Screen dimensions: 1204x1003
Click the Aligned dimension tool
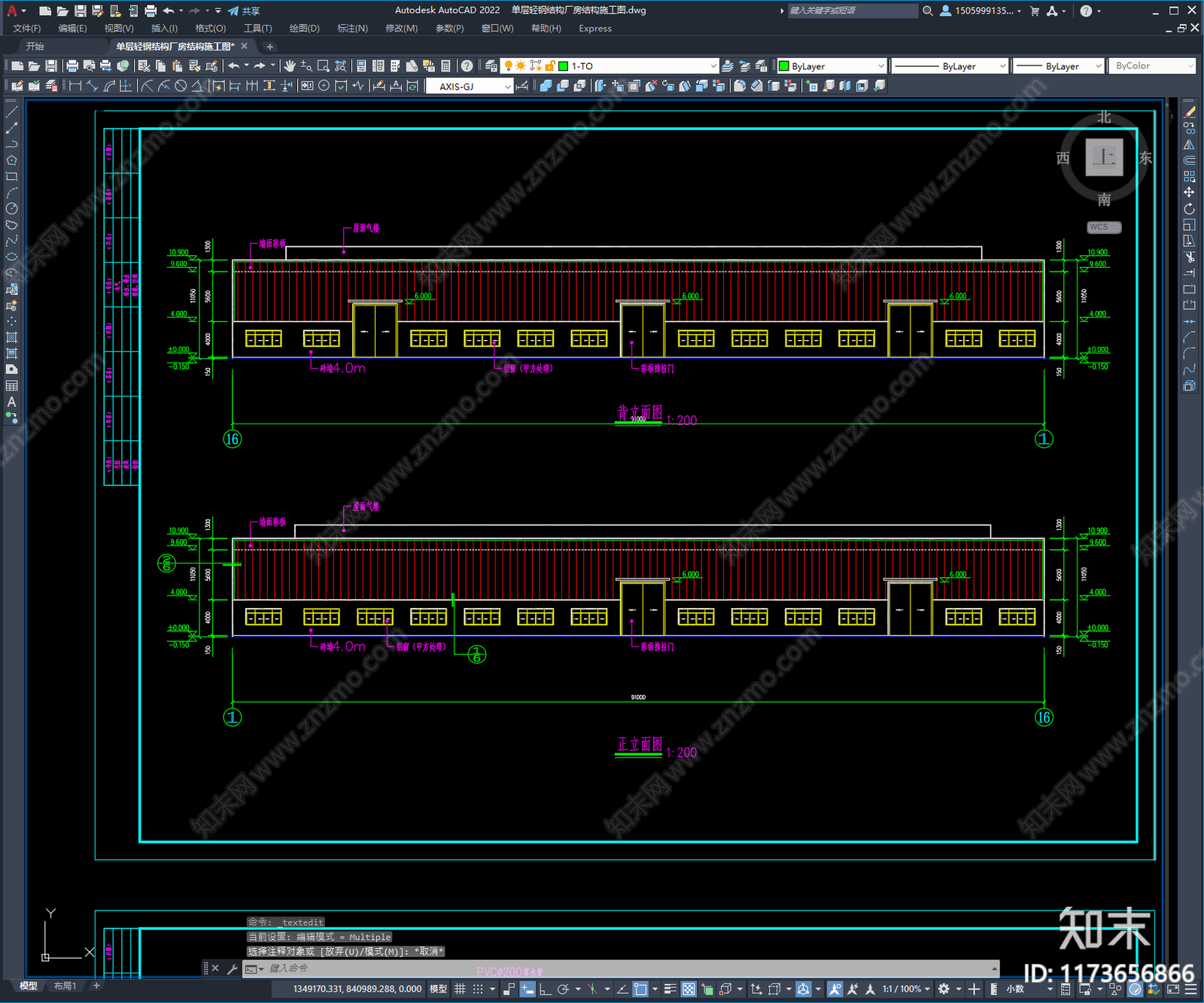click(x=92, y=86)
